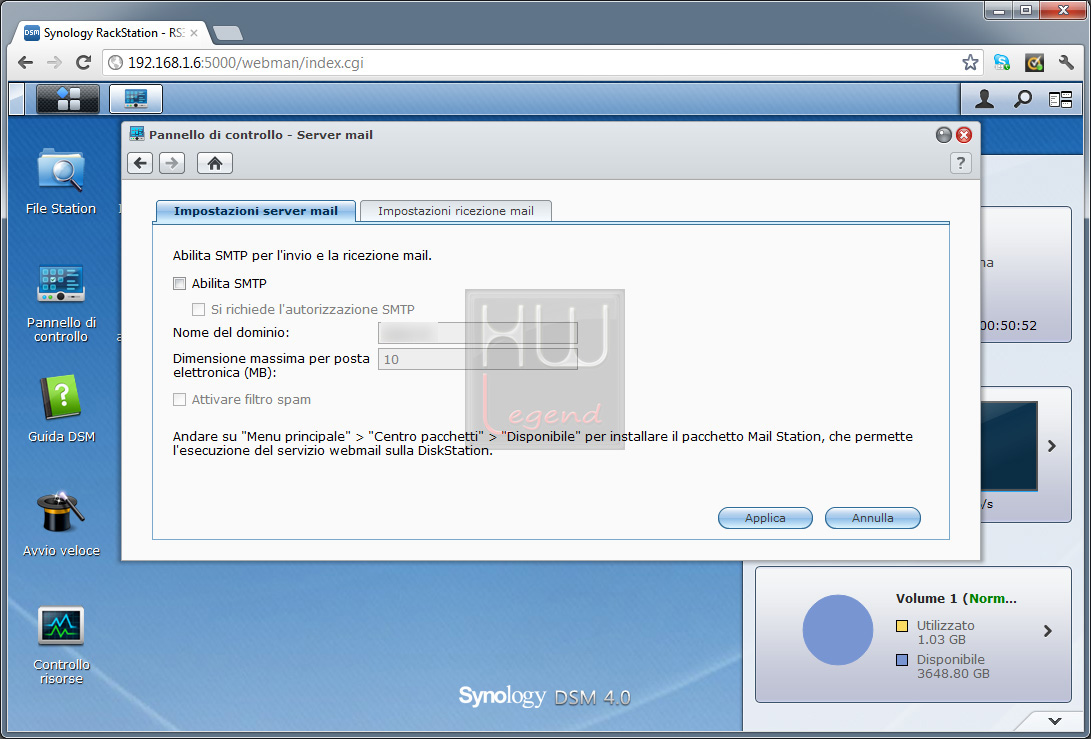Return to Control Panel home
1091x739 pixels.
[x=214, y=164]
